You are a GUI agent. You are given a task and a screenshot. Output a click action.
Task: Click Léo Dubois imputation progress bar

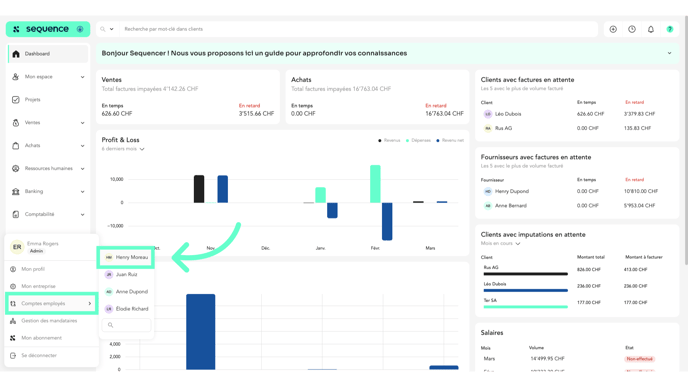tap(526, 290)
